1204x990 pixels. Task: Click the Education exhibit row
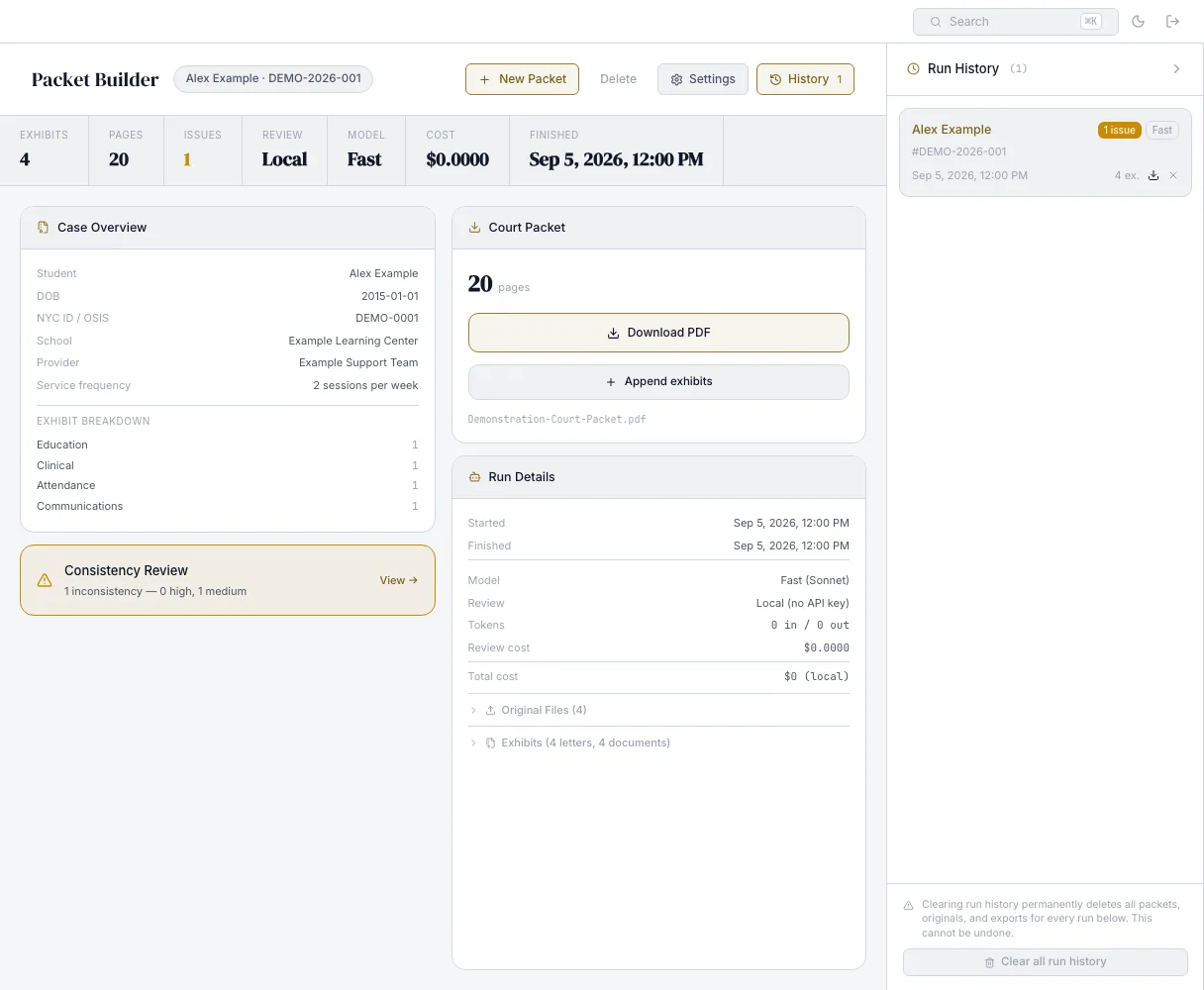(x=227, y=445)
